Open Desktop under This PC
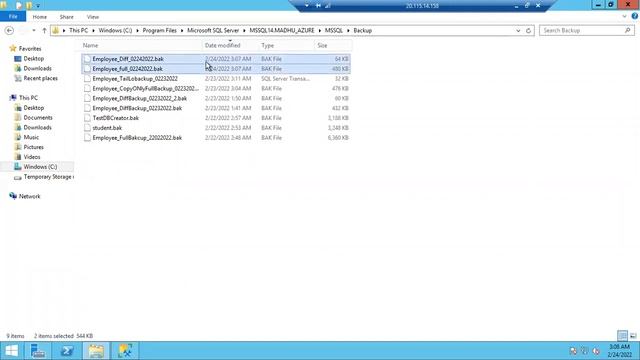The image size is (640, 360). (33, 108)
